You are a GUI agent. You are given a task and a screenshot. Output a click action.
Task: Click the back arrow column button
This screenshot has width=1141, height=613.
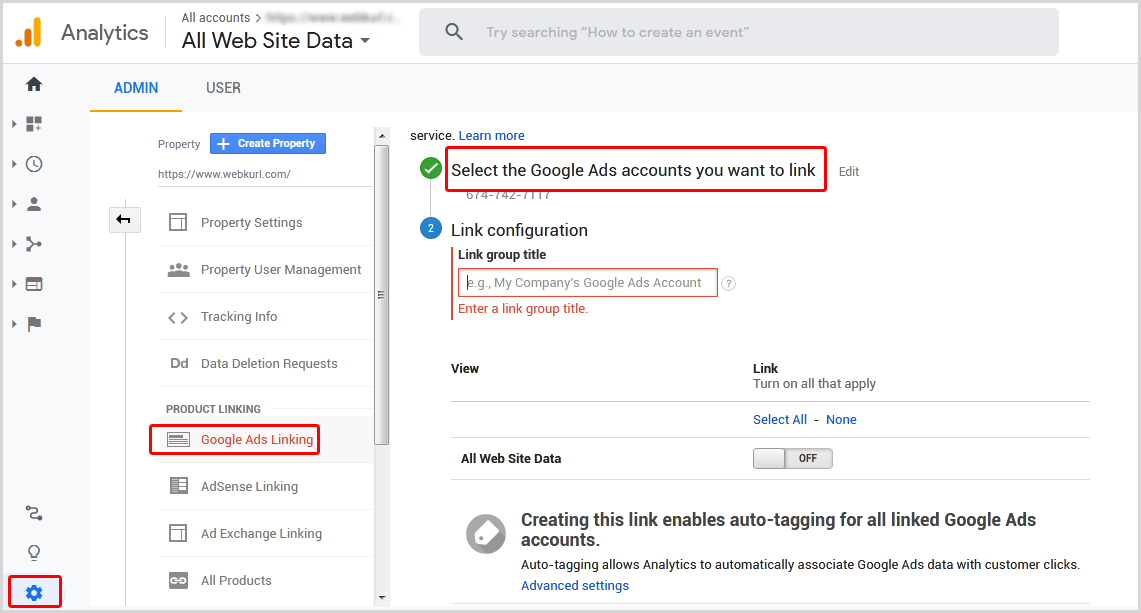coord(124,220)
